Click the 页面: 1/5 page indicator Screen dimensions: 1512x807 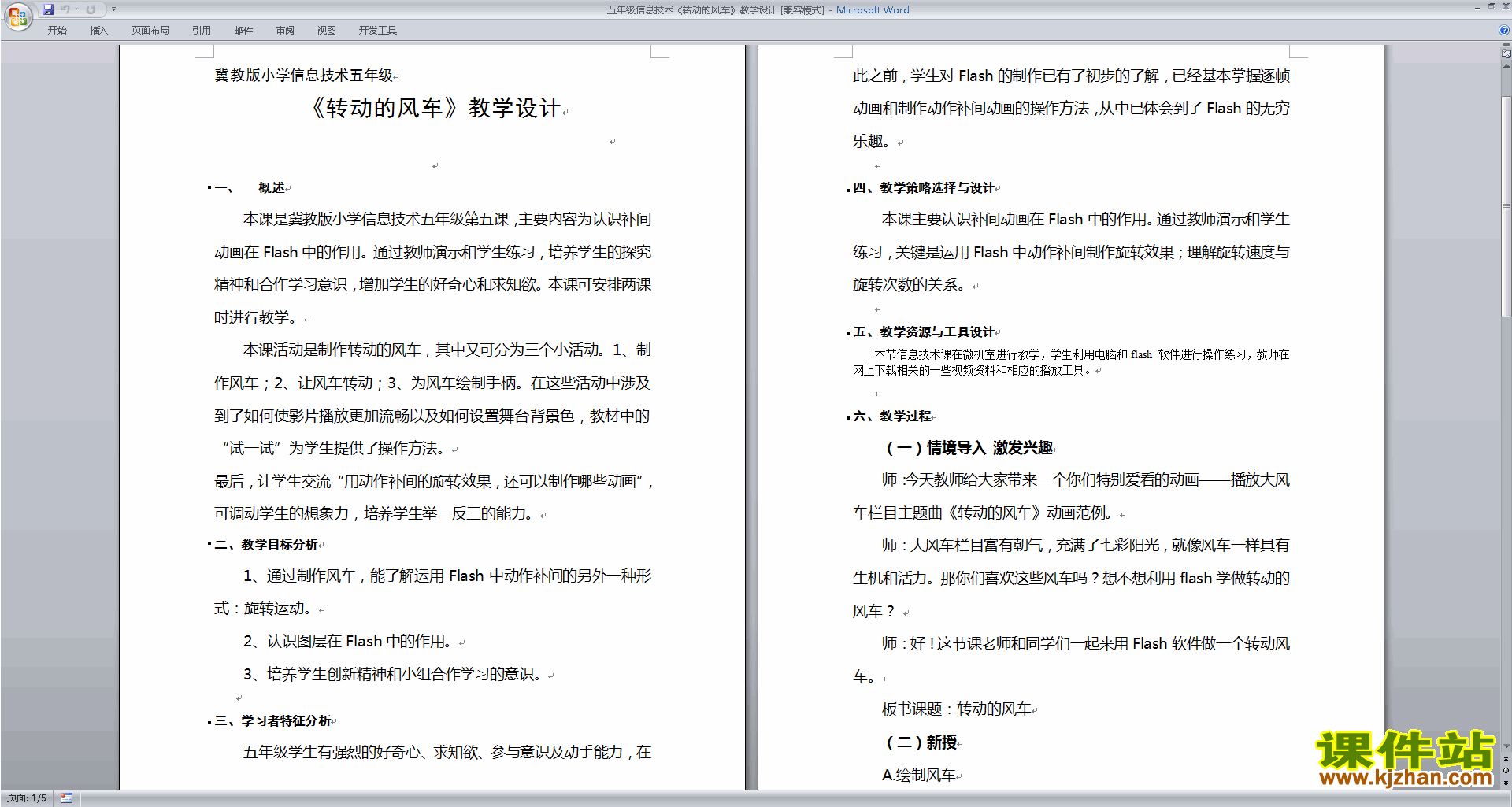(27, 798)
